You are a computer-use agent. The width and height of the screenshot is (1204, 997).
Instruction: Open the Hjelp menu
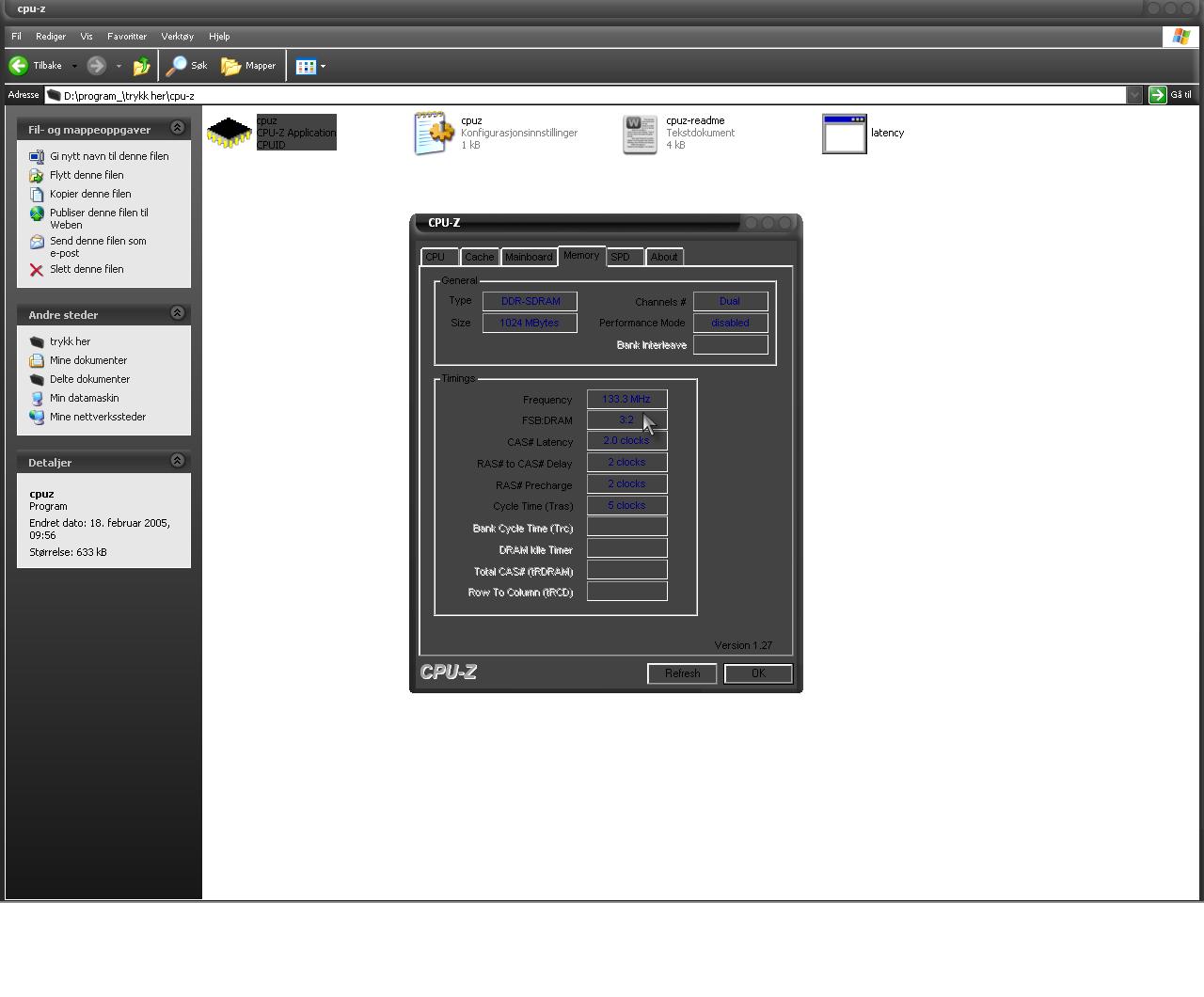pos(219,37)
